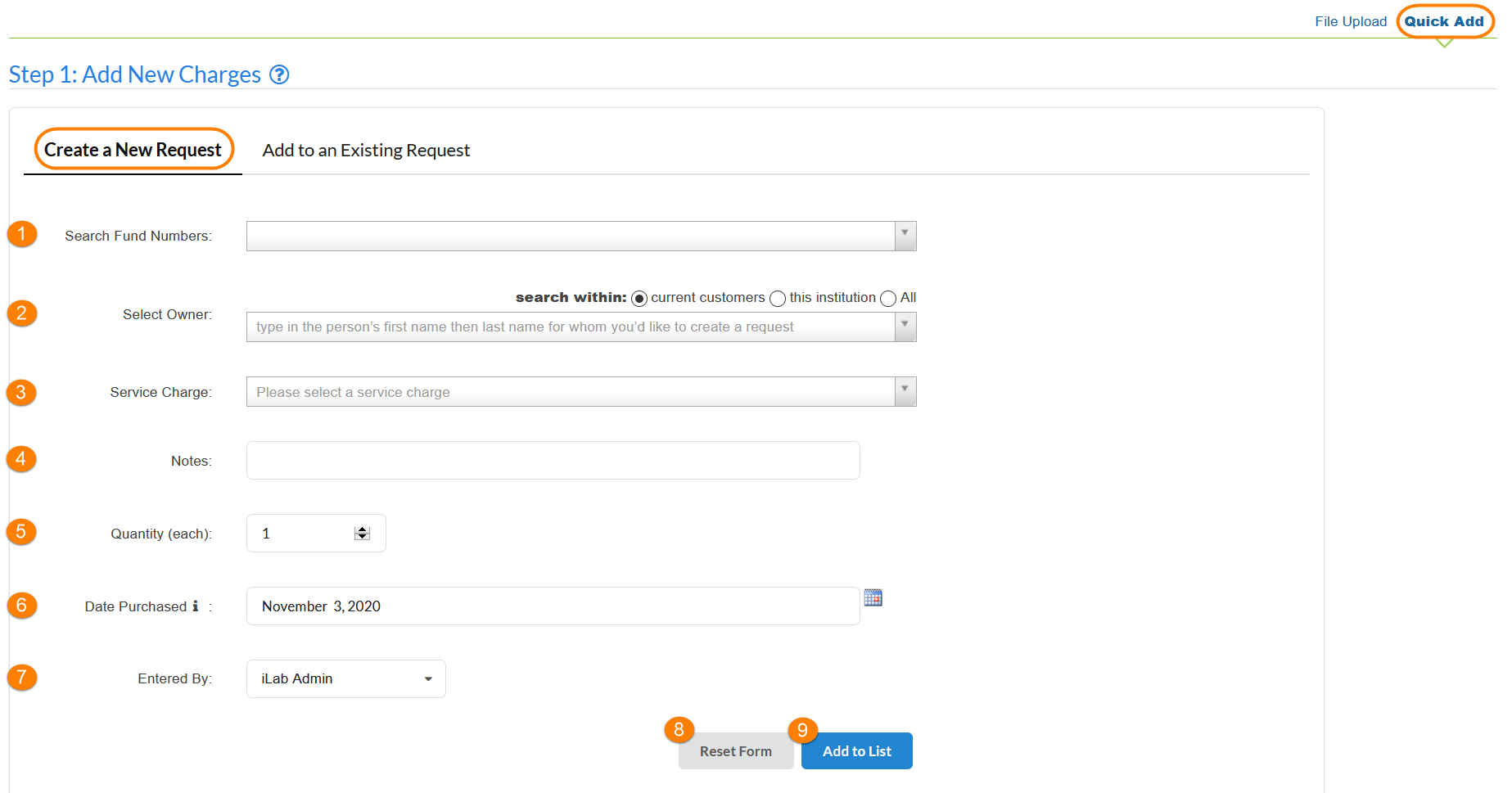This screenshot has width=1512, height=793.
Task: Click into the Notes text field
Action: [x=553, y=461]
